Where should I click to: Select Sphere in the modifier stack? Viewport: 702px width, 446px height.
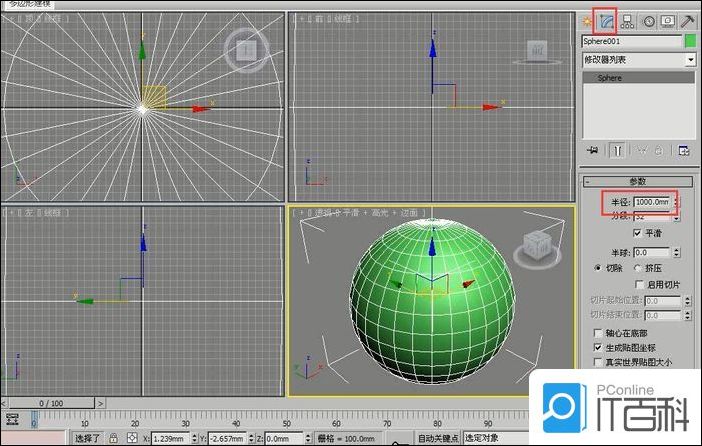[610, 77]
